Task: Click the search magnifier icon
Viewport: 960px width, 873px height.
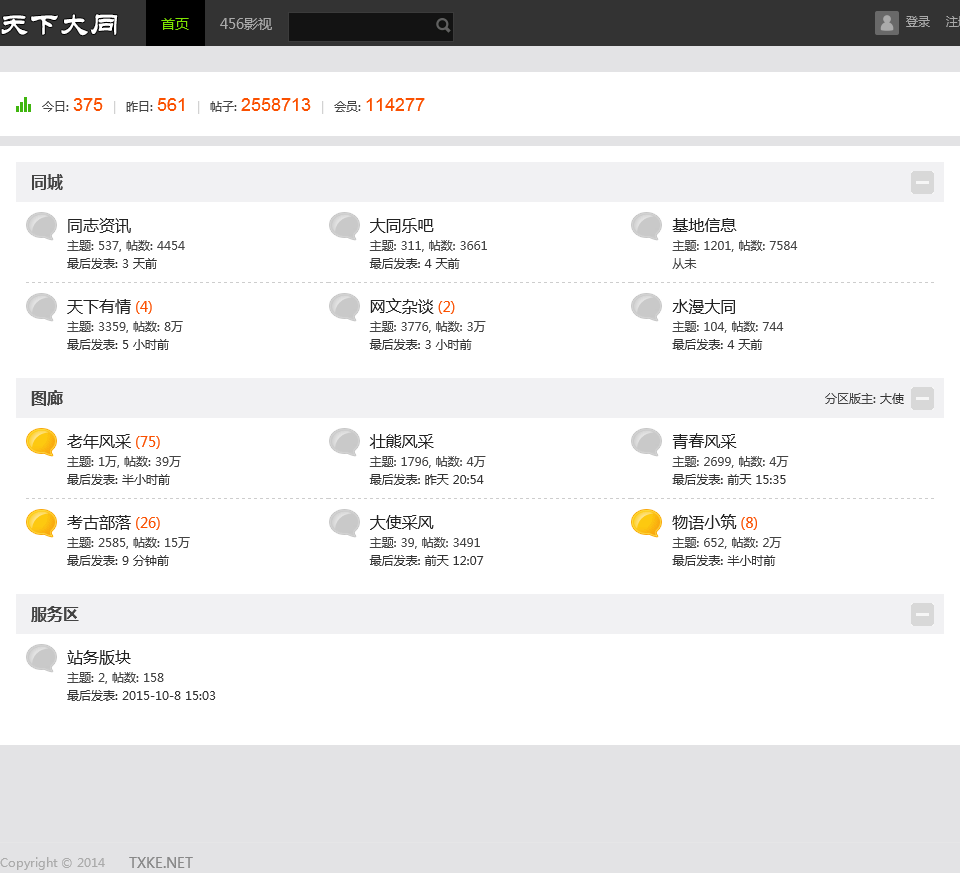Action: click(443, 26)
